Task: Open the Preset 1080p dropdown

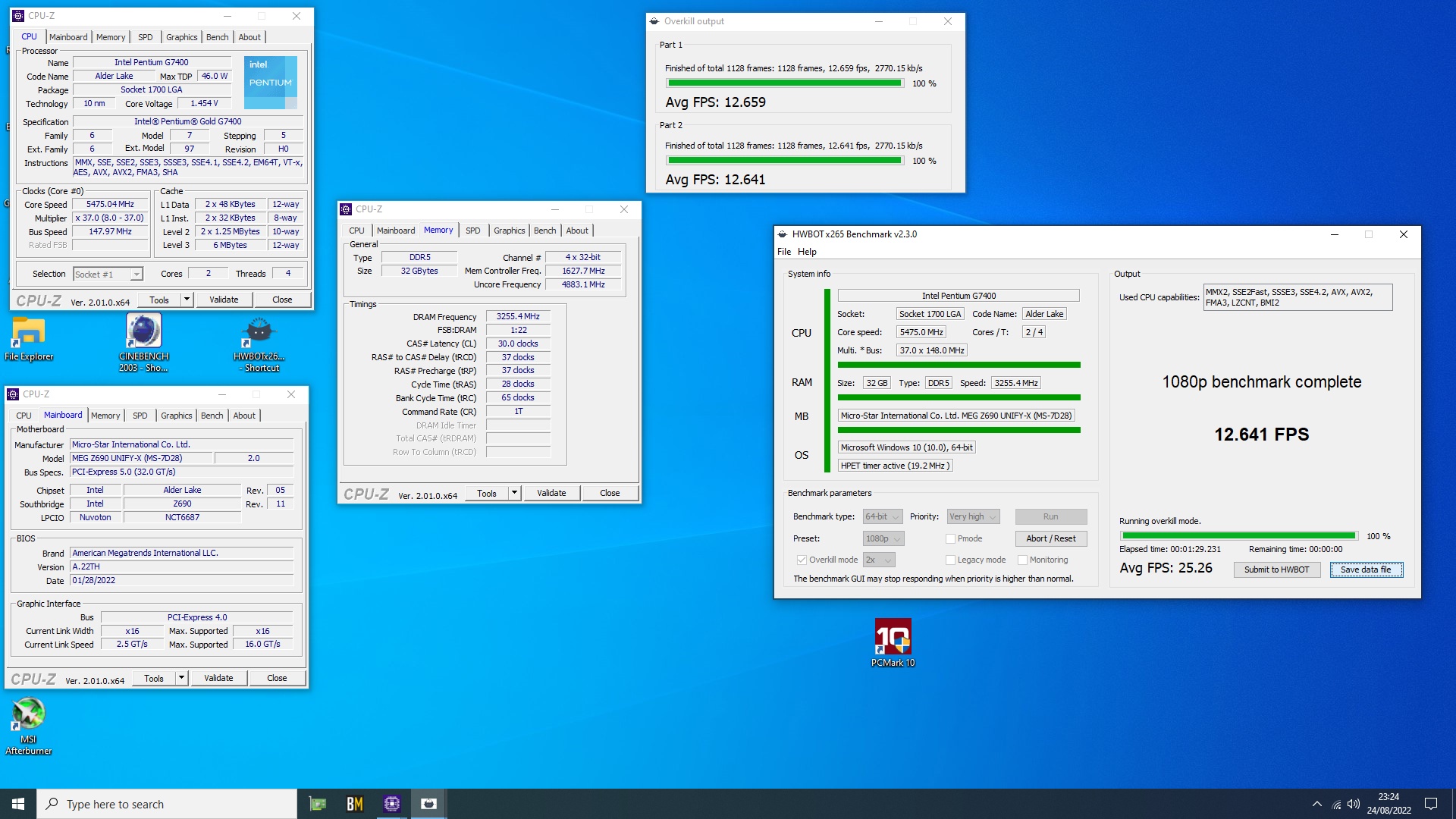Action: [x=883, y=538]
